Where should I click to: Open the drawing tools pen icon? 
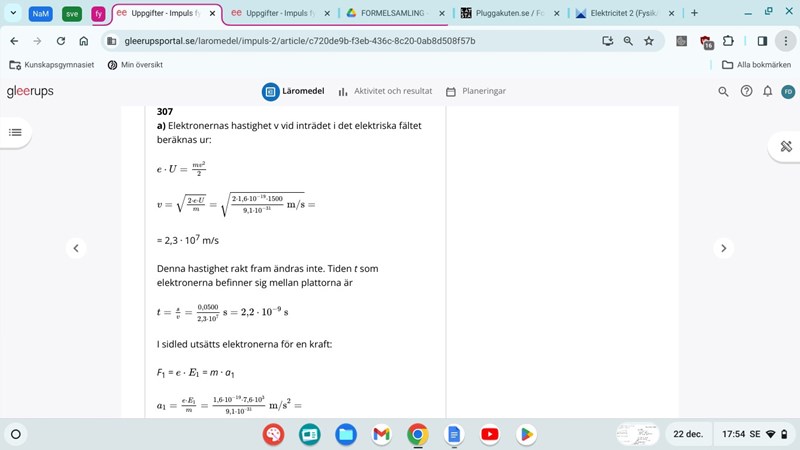(785, 146)
